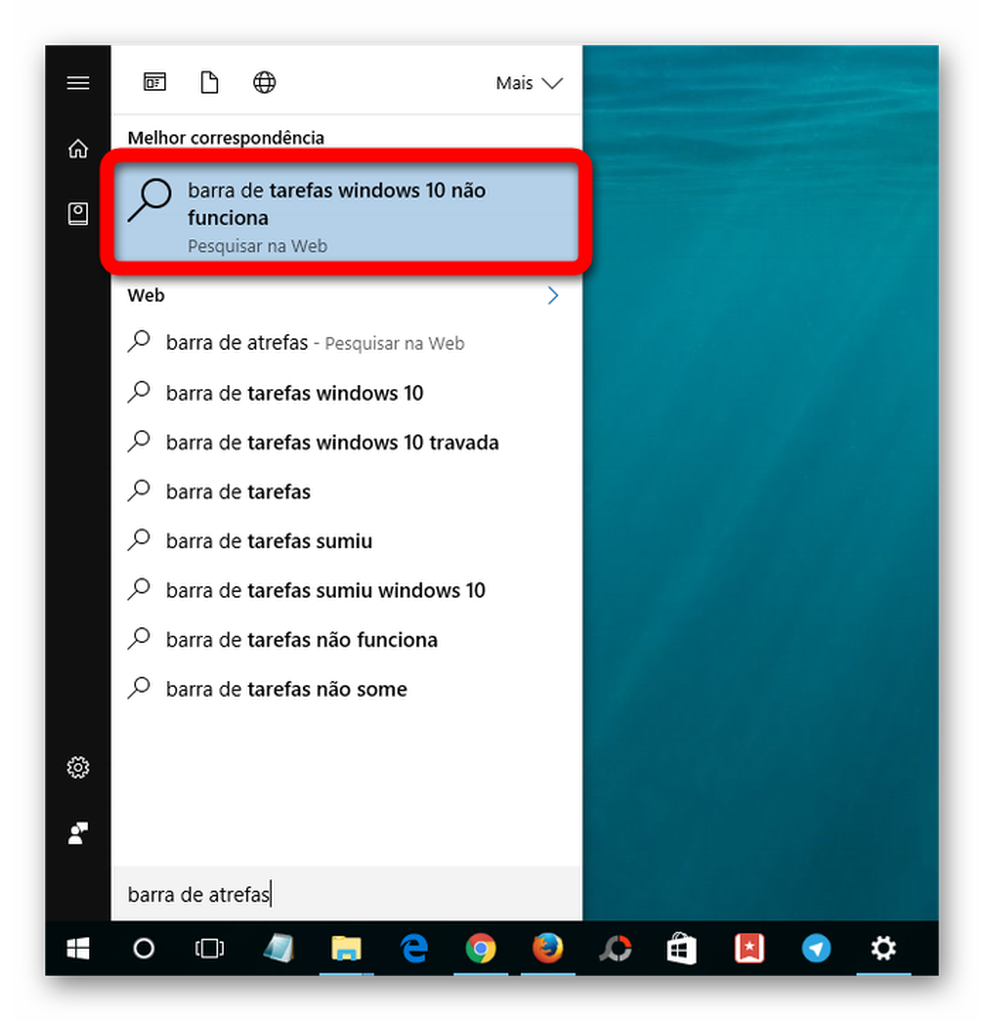Open the Settings gear in Cortana sidebar
The image size is (984, 1021).
click(x=78, y=768)
